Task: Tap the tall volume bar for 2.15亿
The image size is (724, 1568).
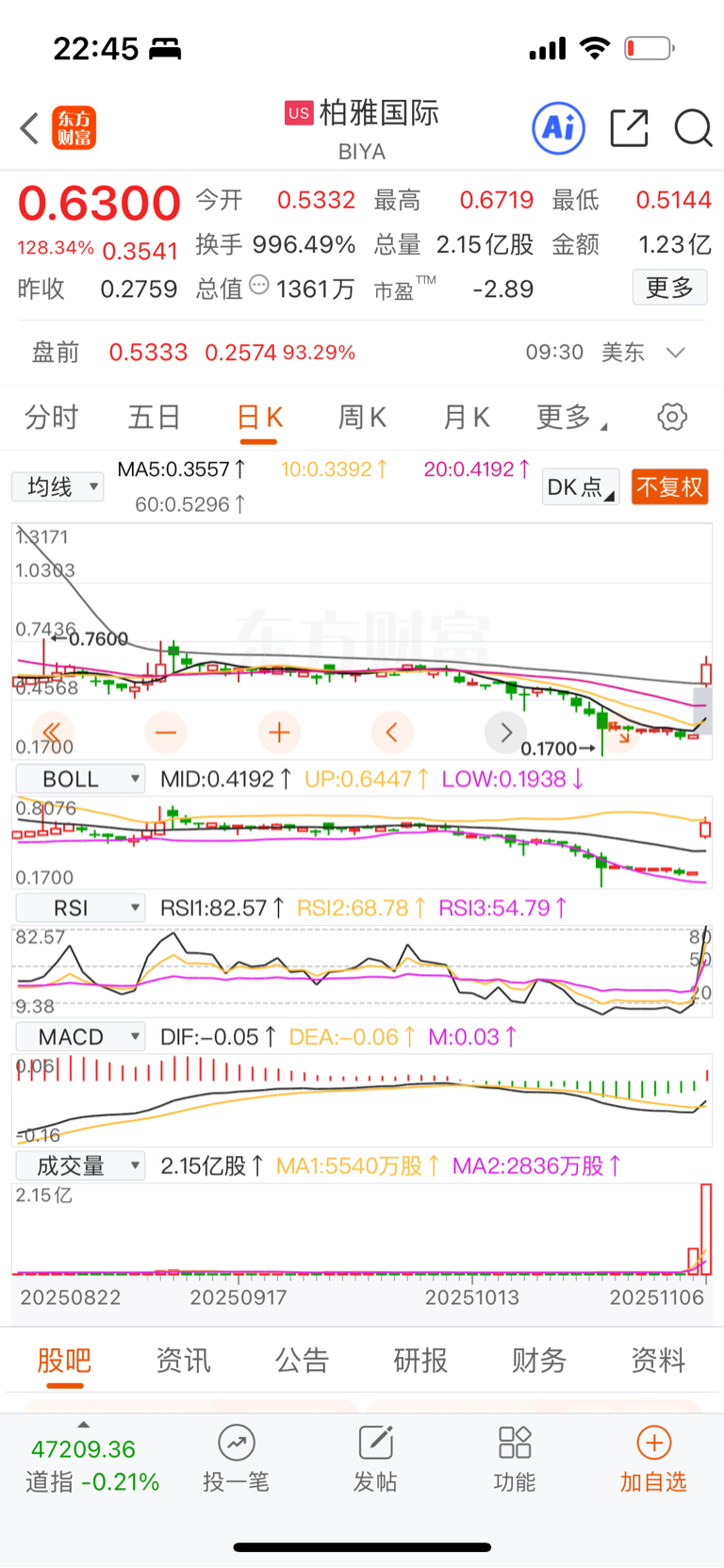Action: pyautogui.click(x=706, y=1230)
